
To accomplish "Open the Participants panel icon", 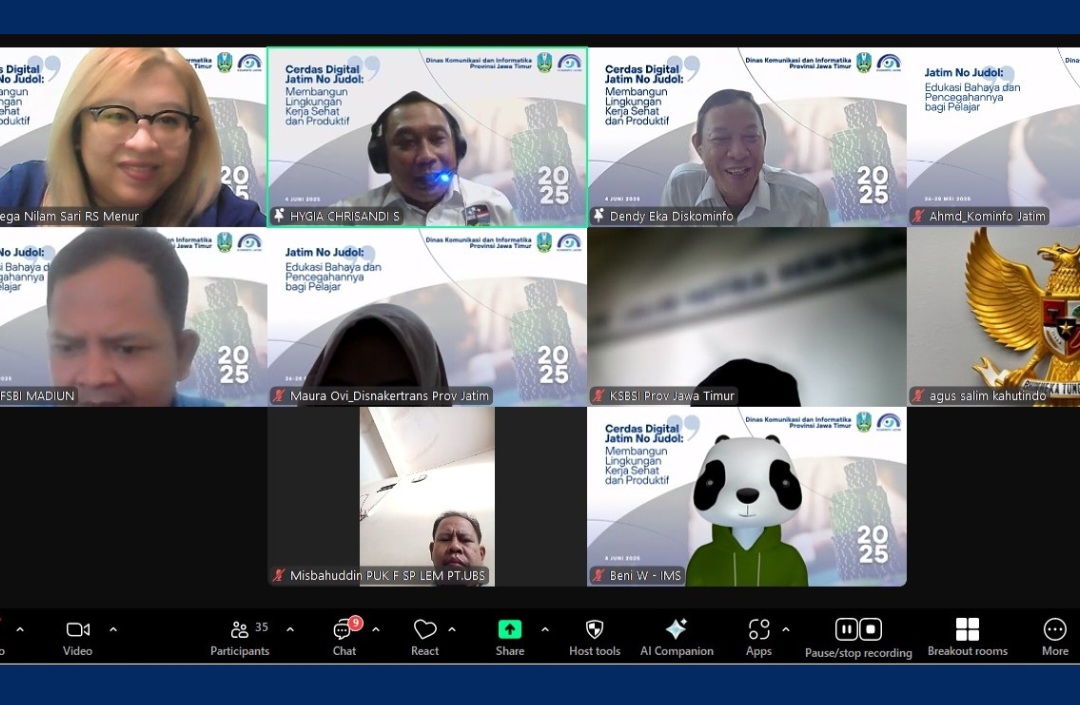I will (239, 630).
